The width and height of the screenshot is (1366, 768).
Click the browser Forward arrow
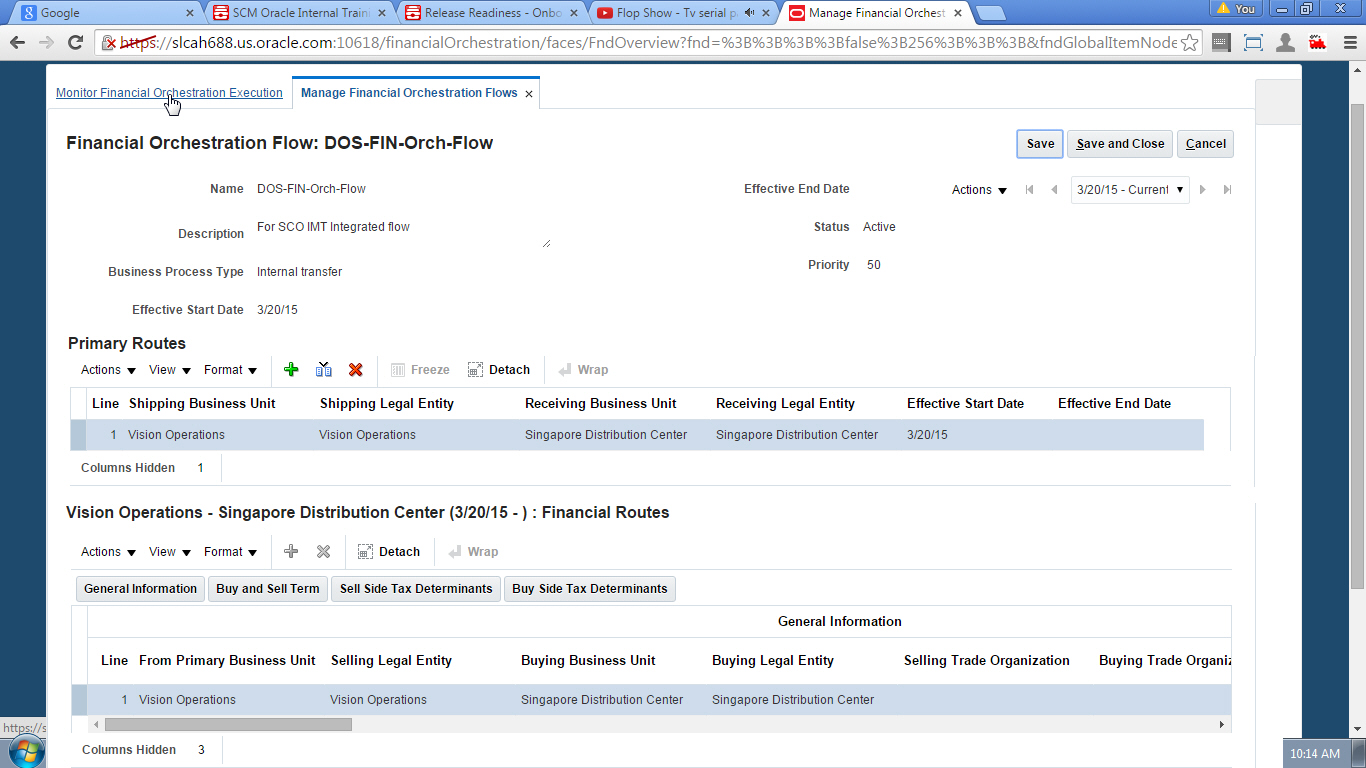[46, 43]
